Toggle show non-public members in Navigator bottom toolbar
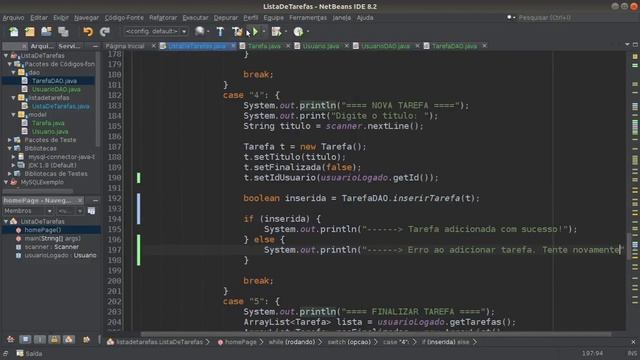Viewport: 640px width, 360px height. 54,339
